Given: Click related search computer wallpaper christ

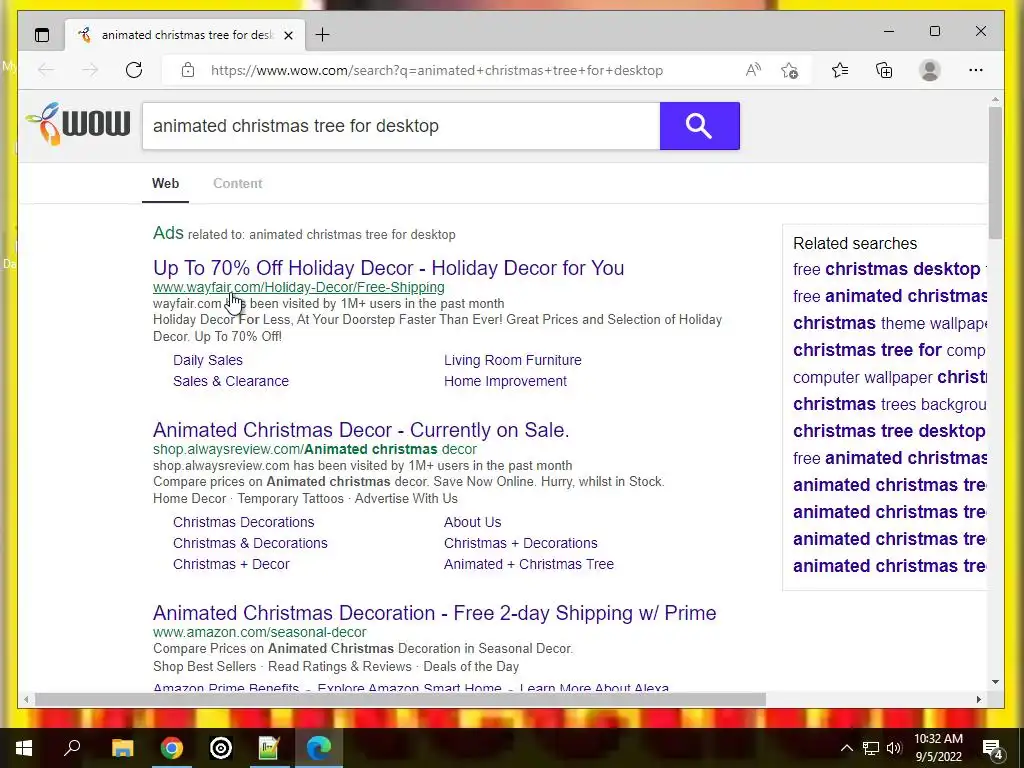Looking at the screenshot, I should (889, 377).
